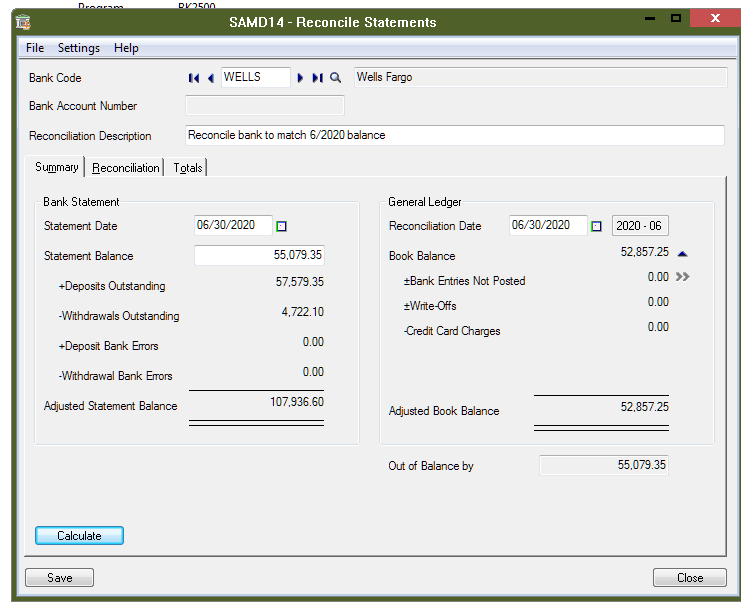Go to last bank code record

317,78
